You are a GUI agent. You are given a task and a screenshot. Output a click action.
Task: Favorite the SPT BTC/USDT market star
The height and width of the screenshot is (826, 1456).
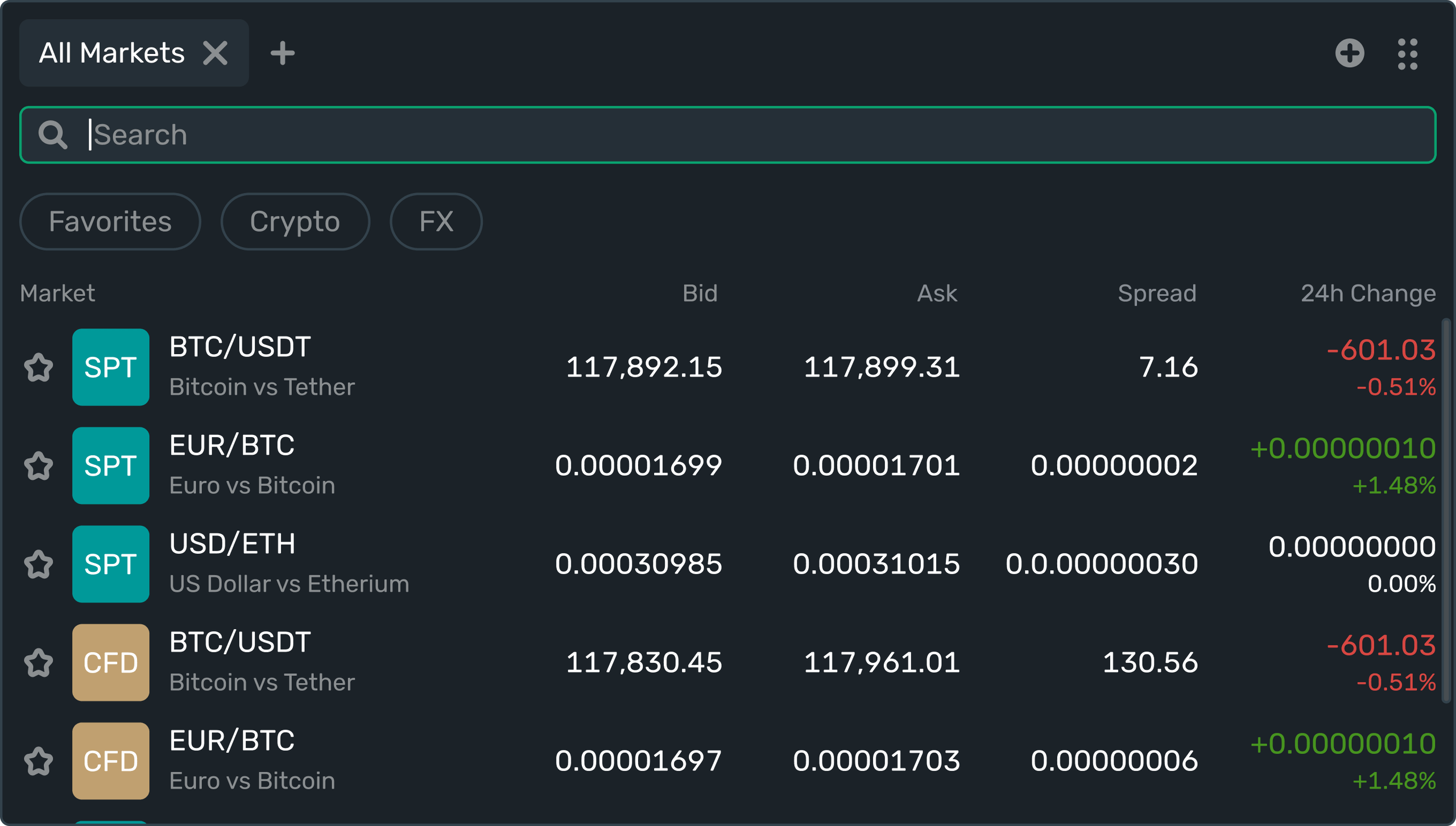click(39, 367)
